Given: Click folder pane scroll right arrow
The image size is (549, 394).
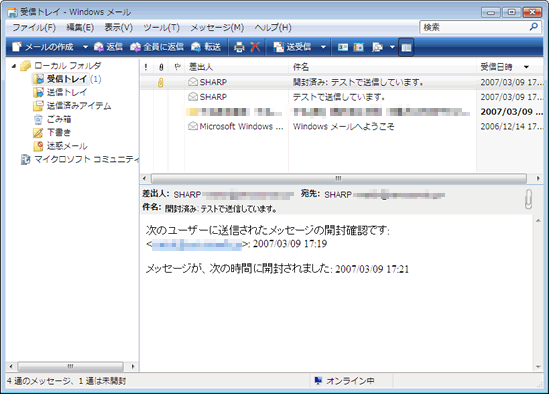Looking at the screenshot, I should click(133, 367).
